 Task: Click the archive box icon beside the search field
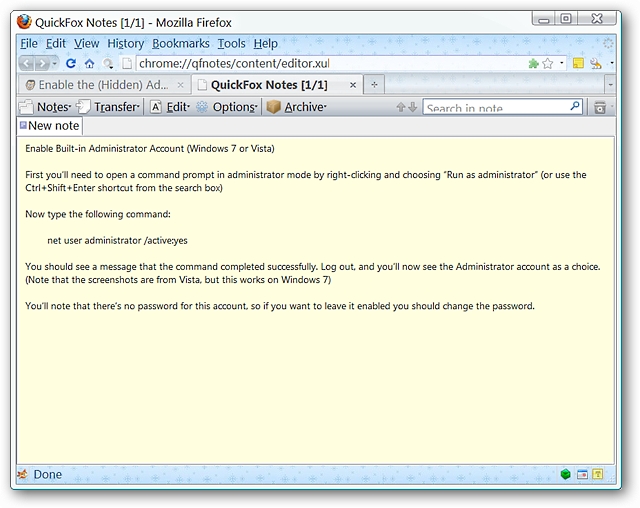[600, 107]
